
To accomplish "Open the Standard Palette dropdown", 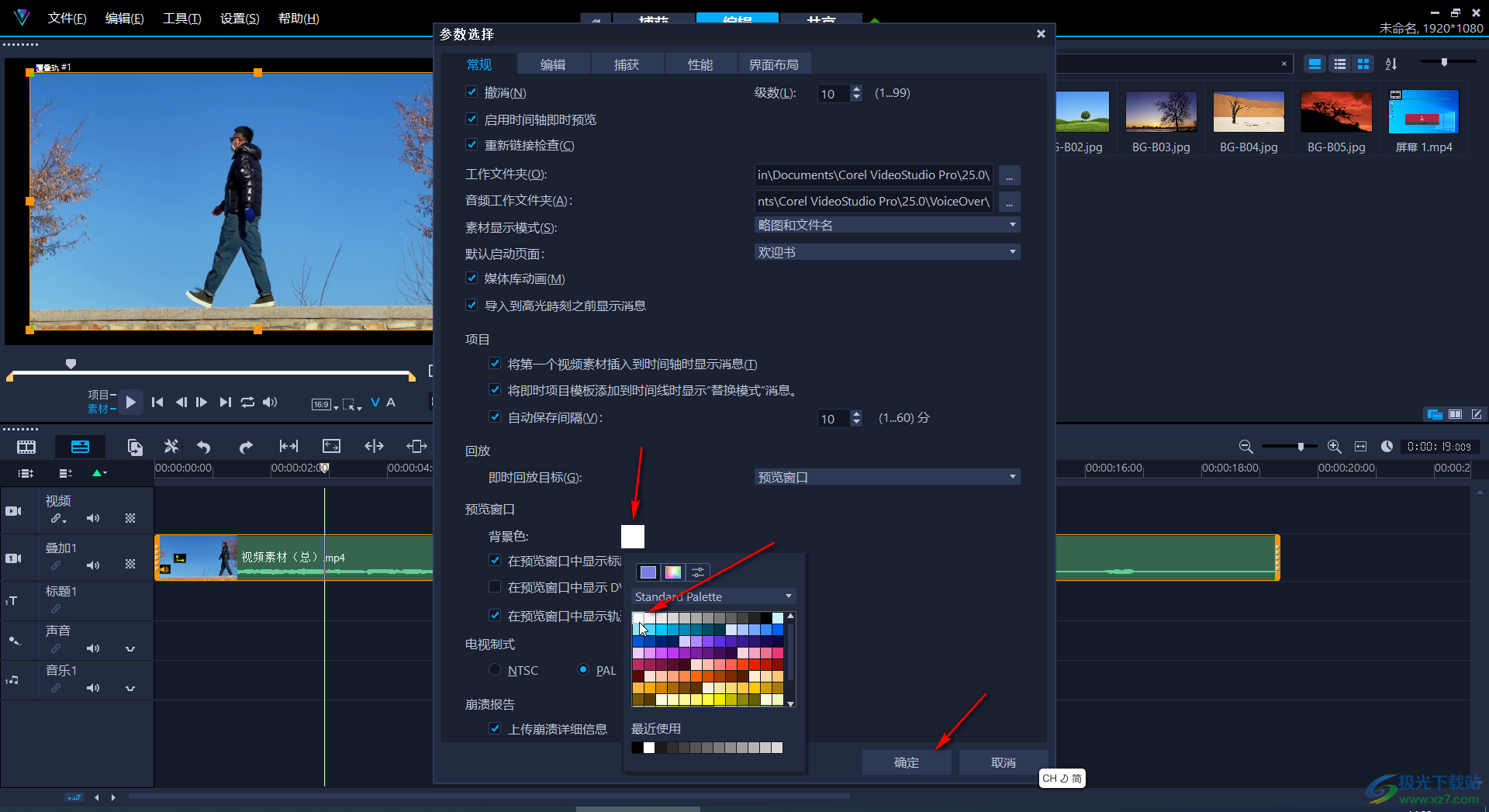I will tap(713, 596).
